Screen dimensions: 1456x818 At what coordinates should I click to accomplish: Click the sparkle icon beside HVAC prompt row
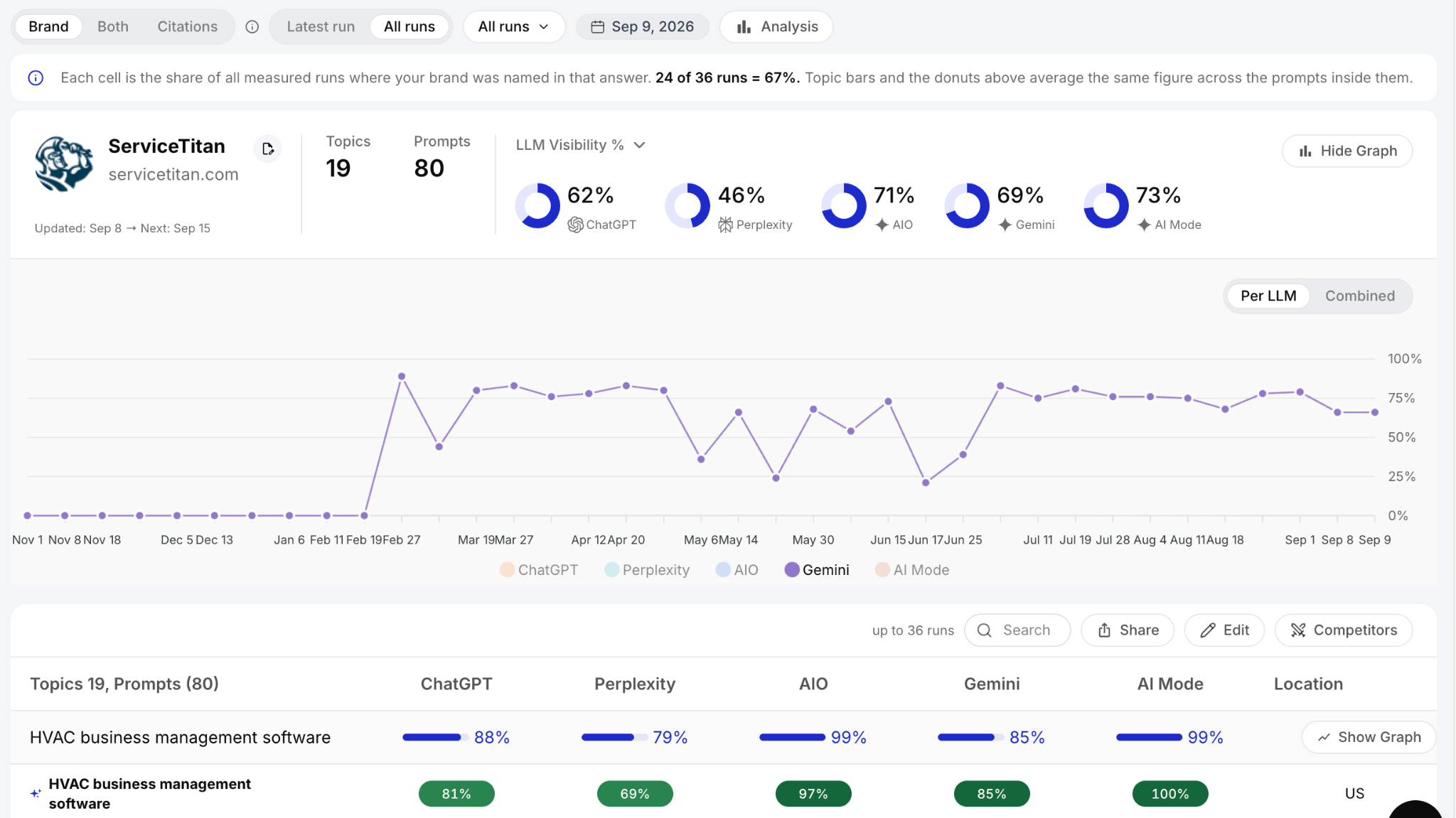36,793
